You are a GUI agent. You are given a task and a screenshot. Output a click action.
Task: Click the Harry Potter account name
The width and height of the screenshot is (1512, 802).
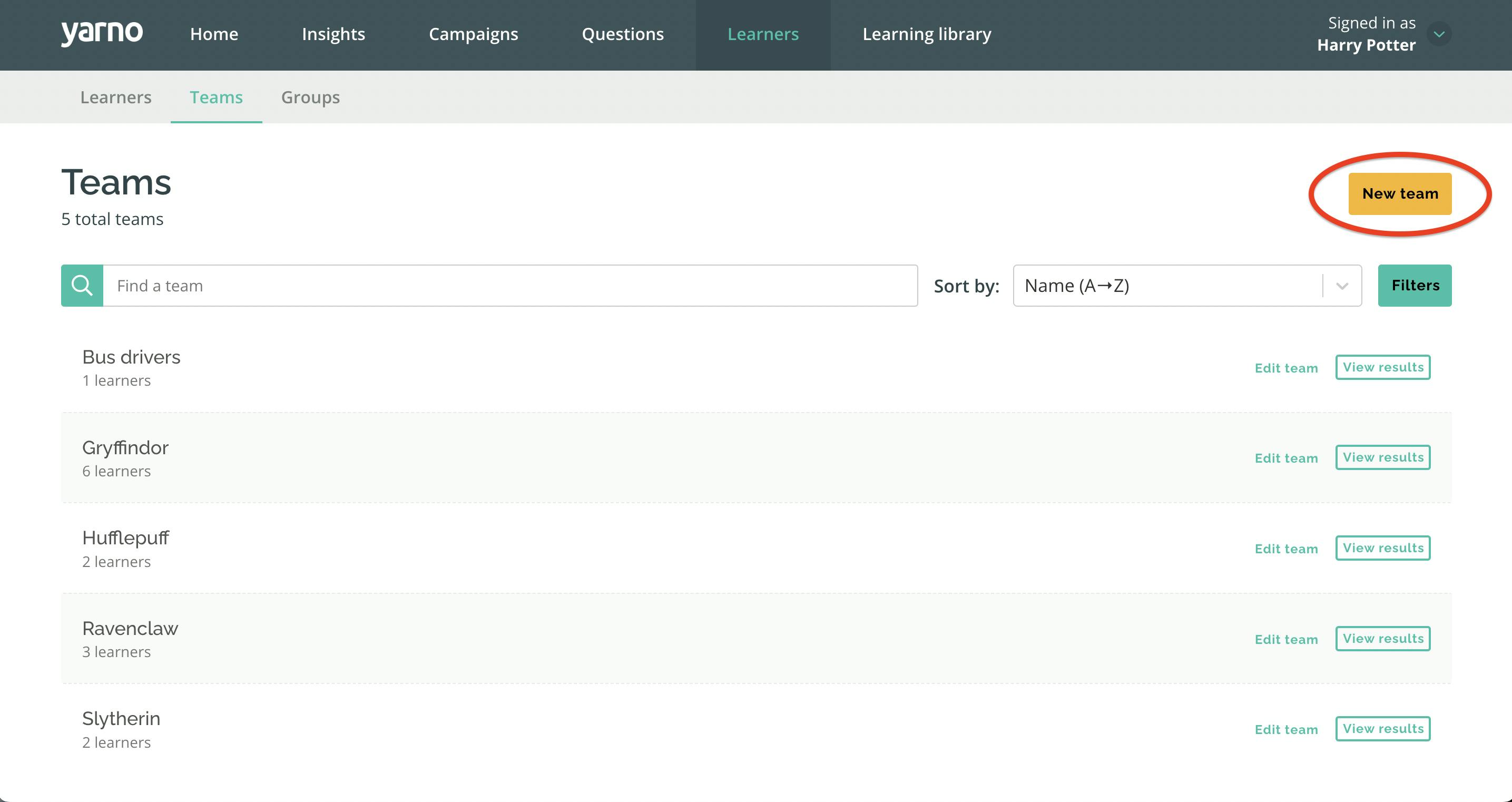click(1366, 45)
